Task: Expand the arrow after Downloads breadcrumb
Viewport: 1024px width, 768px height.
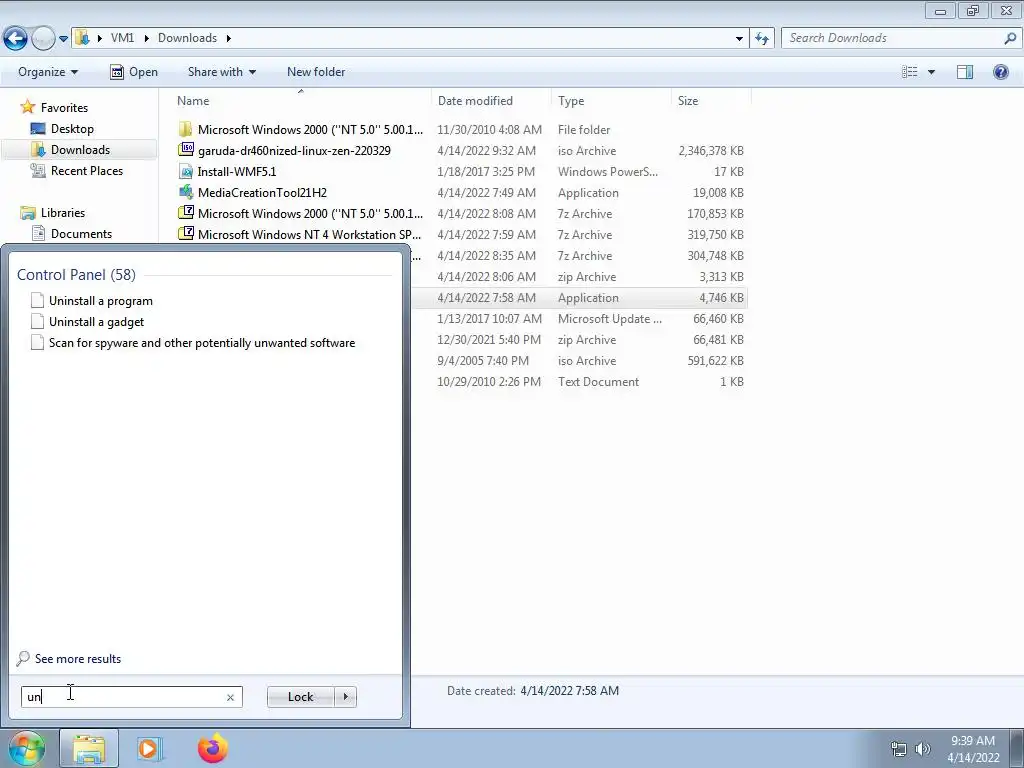Action: (x=229, y=38)
